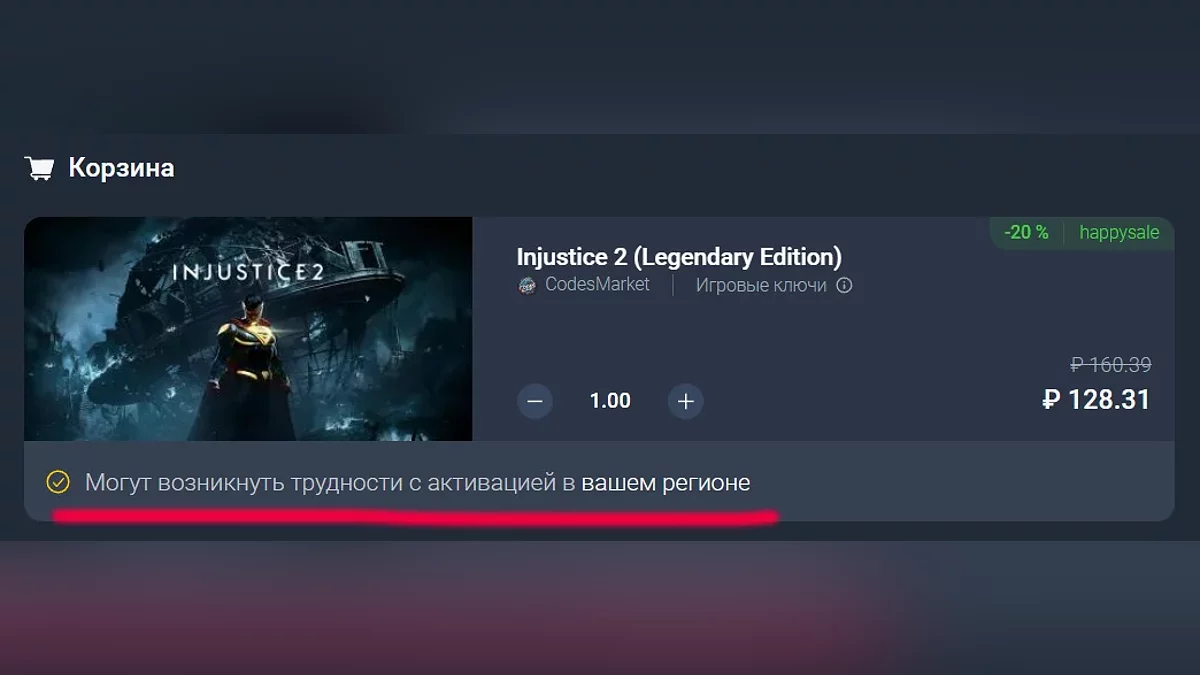Decrease quantity with the minus button
1200x675 pixels.
tap(535, 401)
